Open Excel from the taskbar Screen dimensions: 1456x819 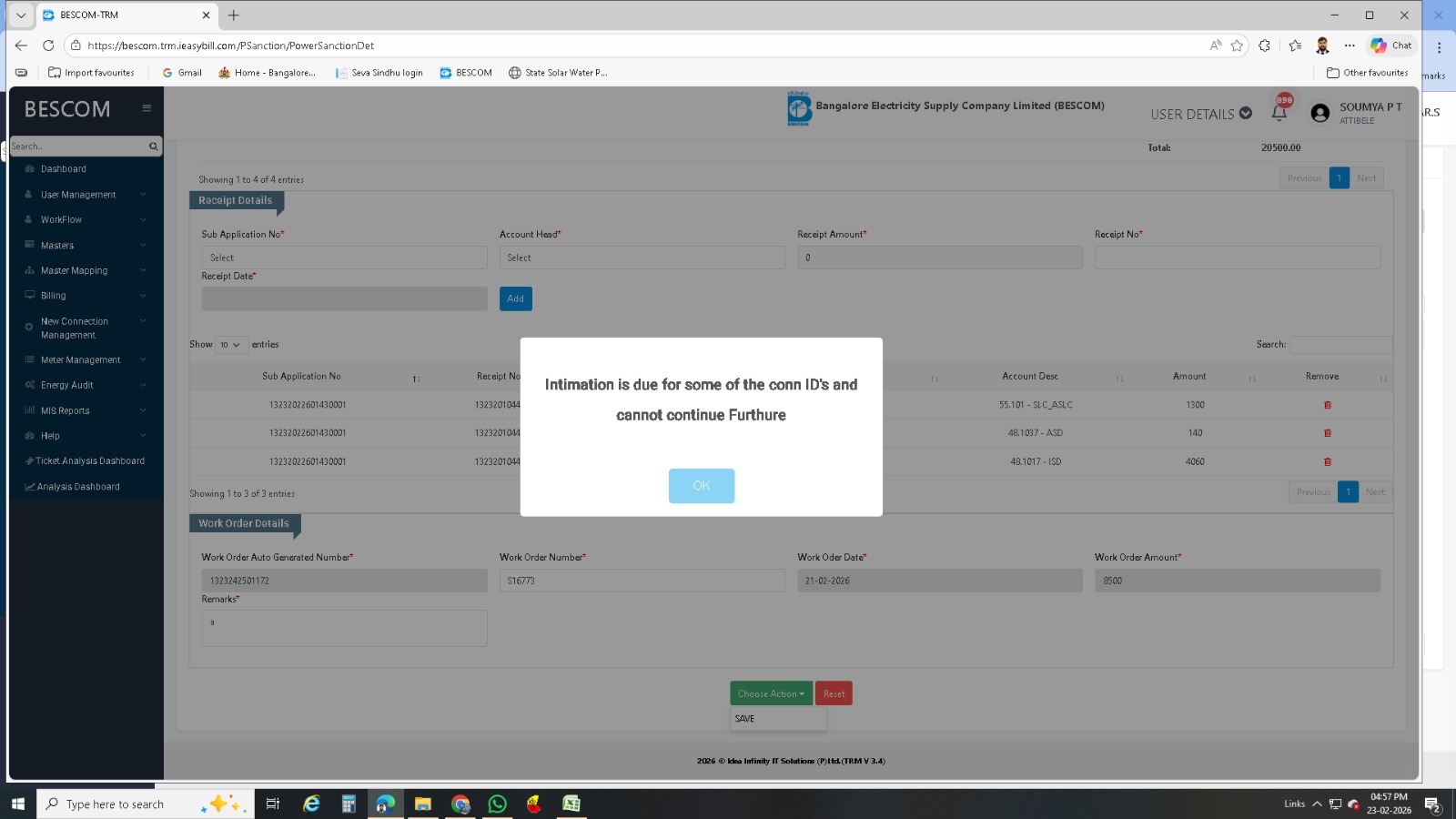point(571,804)
